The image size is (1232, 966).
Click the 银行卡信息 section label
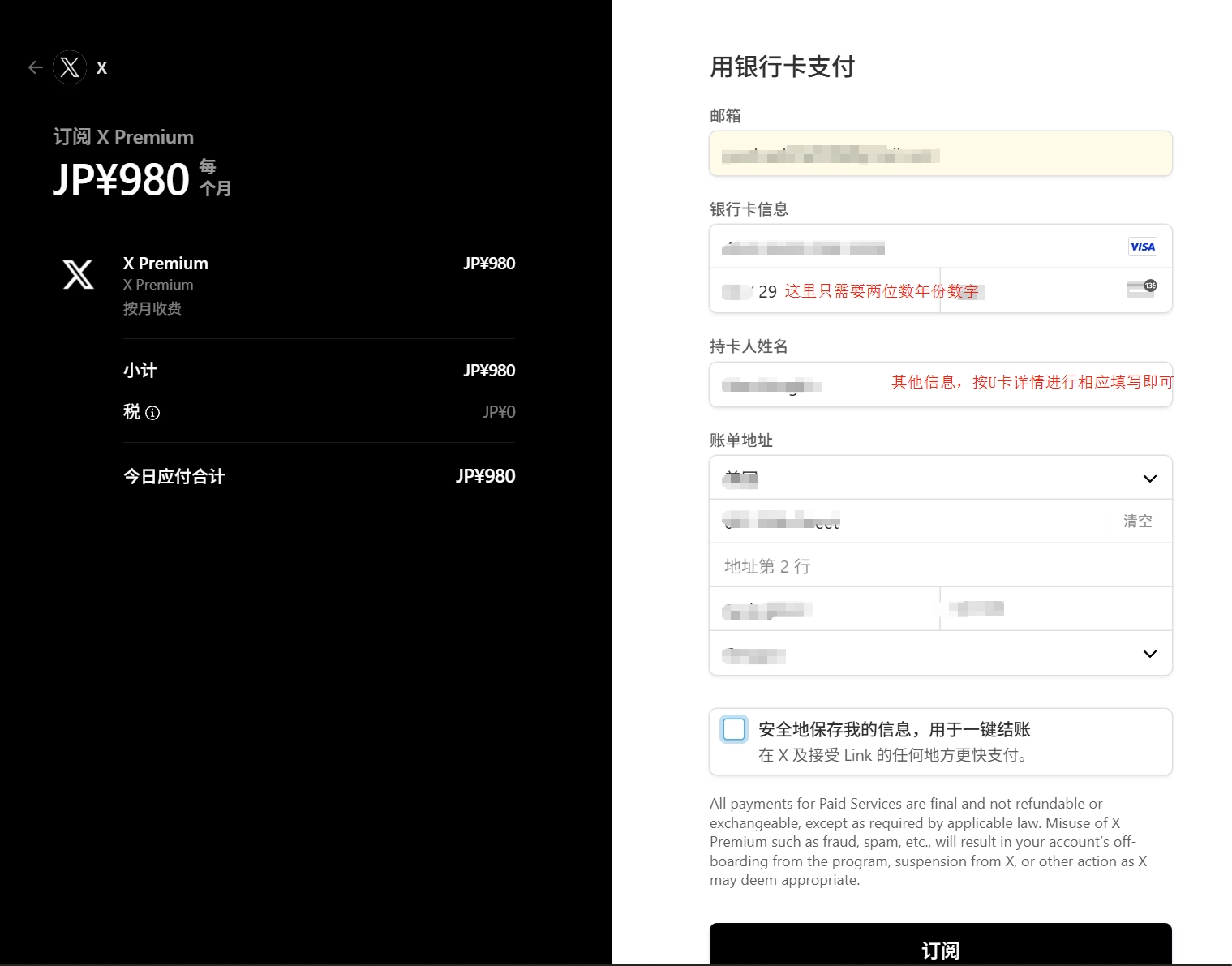click(x=749, y=209)
